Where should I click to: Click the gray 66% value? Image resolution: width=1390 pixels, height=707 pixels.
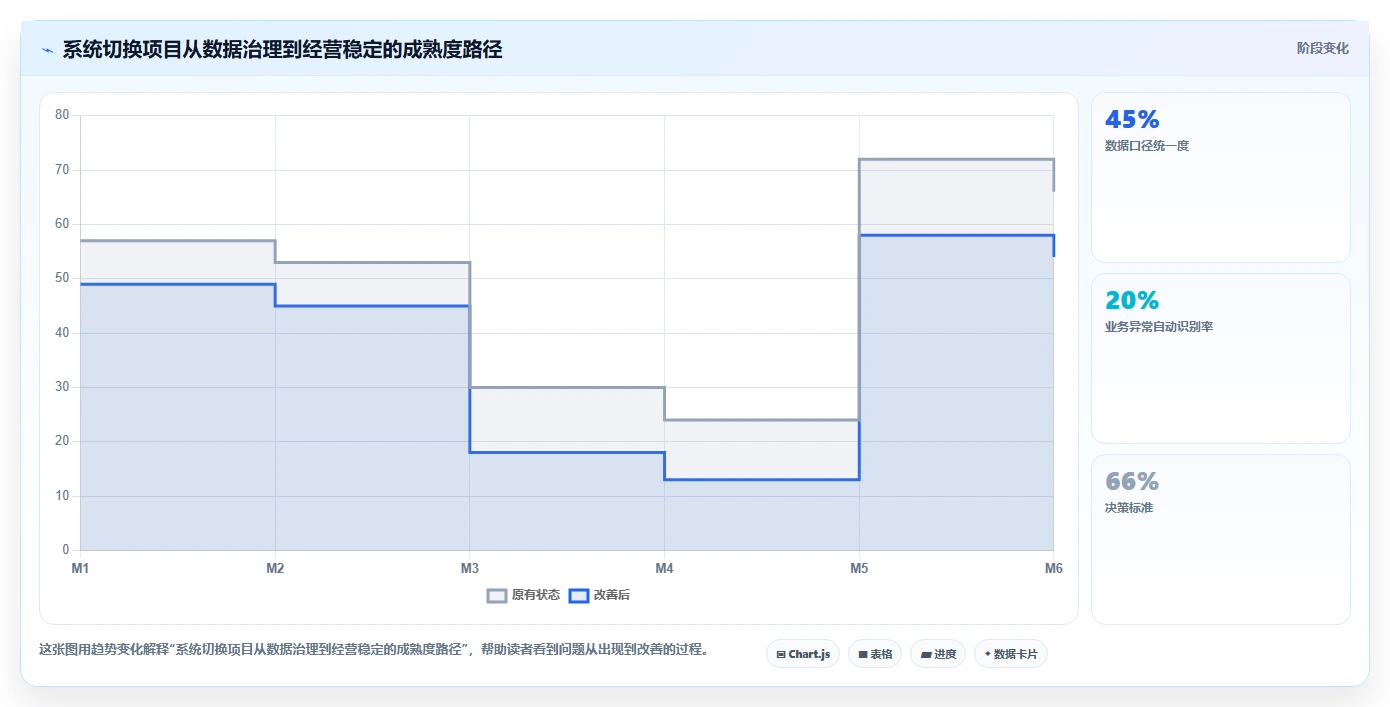point(1132,481)
